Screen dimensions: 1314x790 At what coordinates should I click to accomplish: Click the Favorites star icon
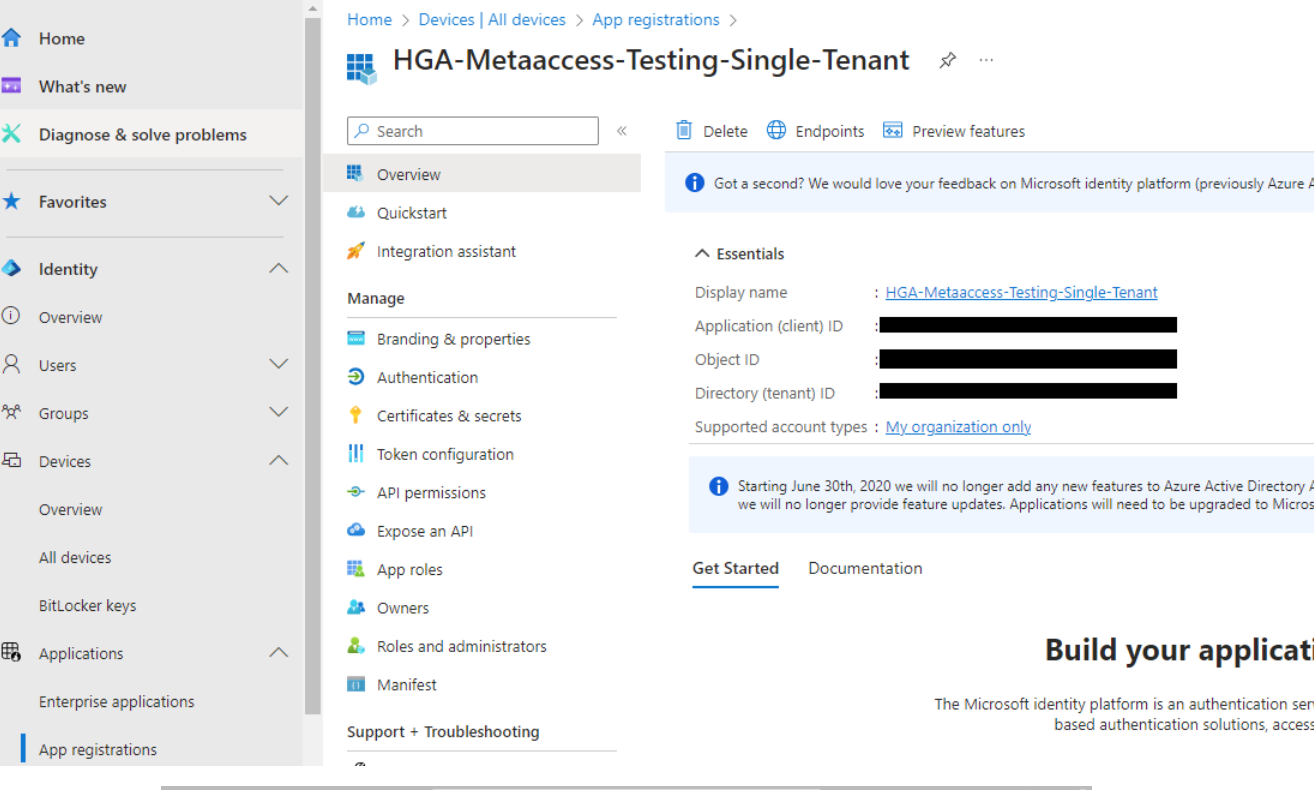11,201
